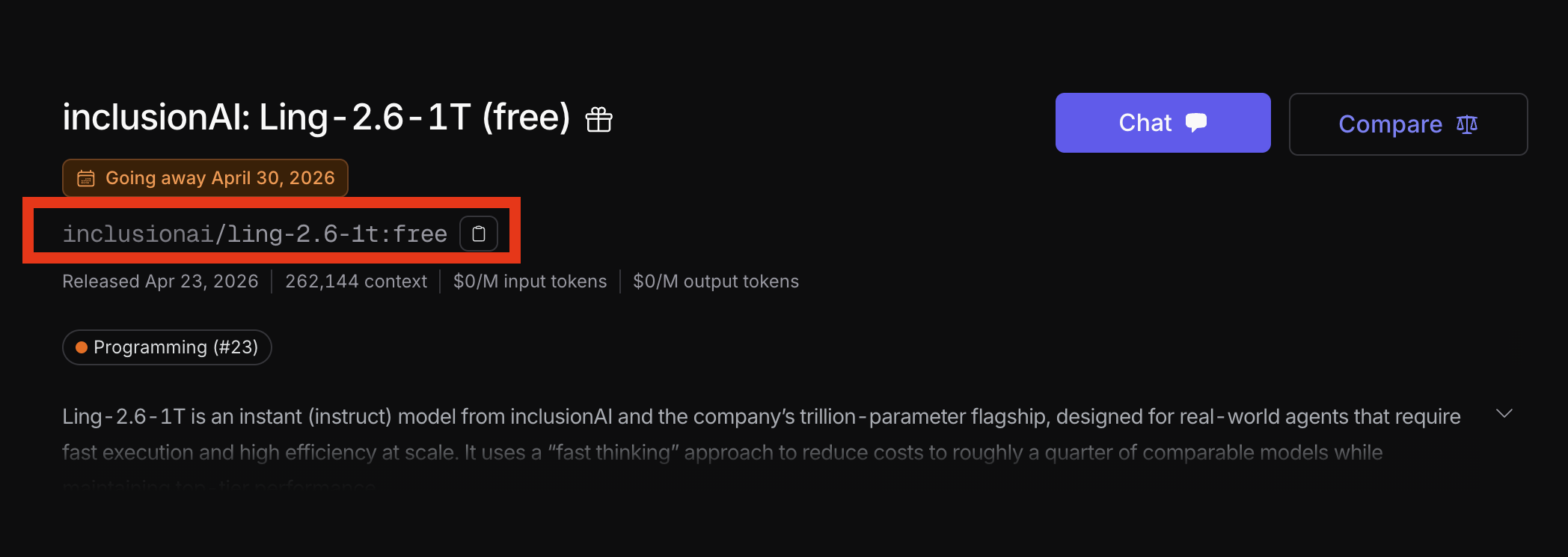Screen dimensions: 1568x557
Task: Click the $0/M input tokens label
Action: (530, 281)
